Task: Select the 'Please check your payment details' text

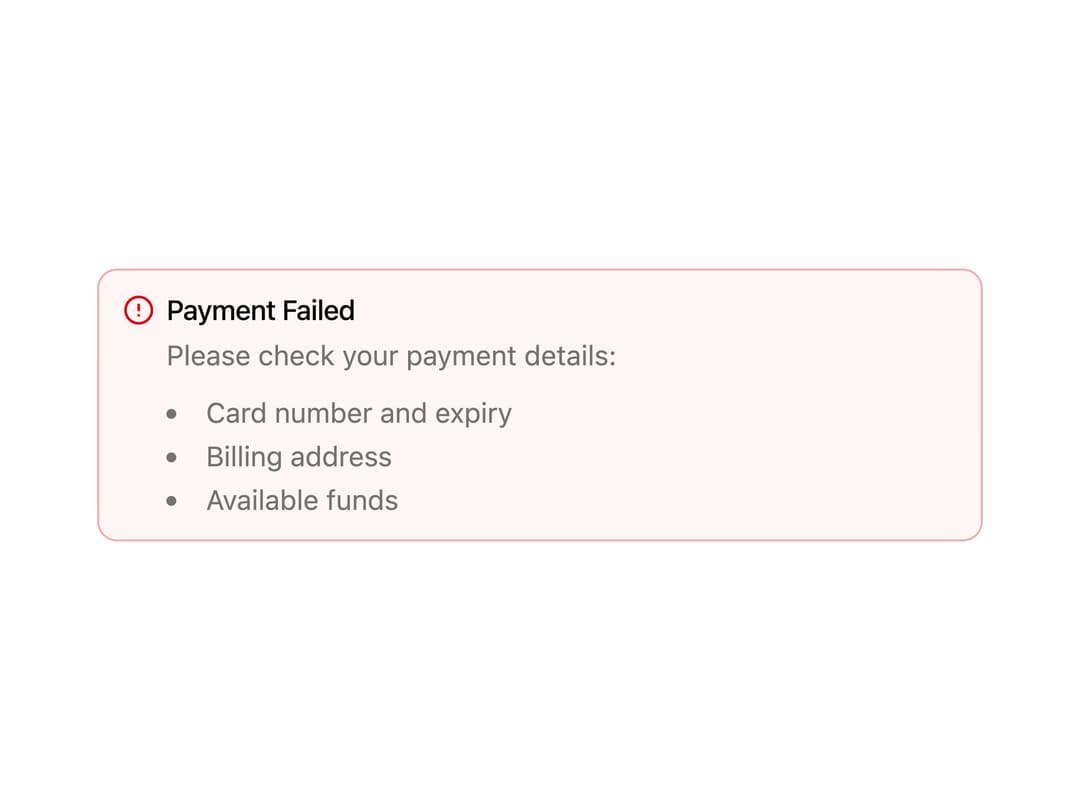Action: click(x=391, y=357)
